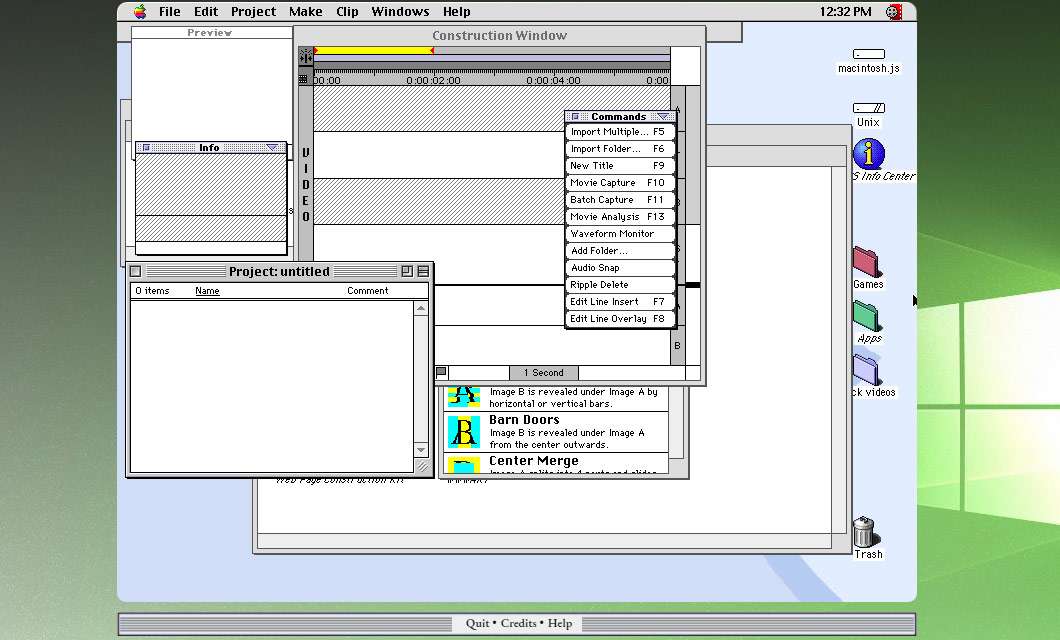Click the Movie Capture command button

coord(619,183)
